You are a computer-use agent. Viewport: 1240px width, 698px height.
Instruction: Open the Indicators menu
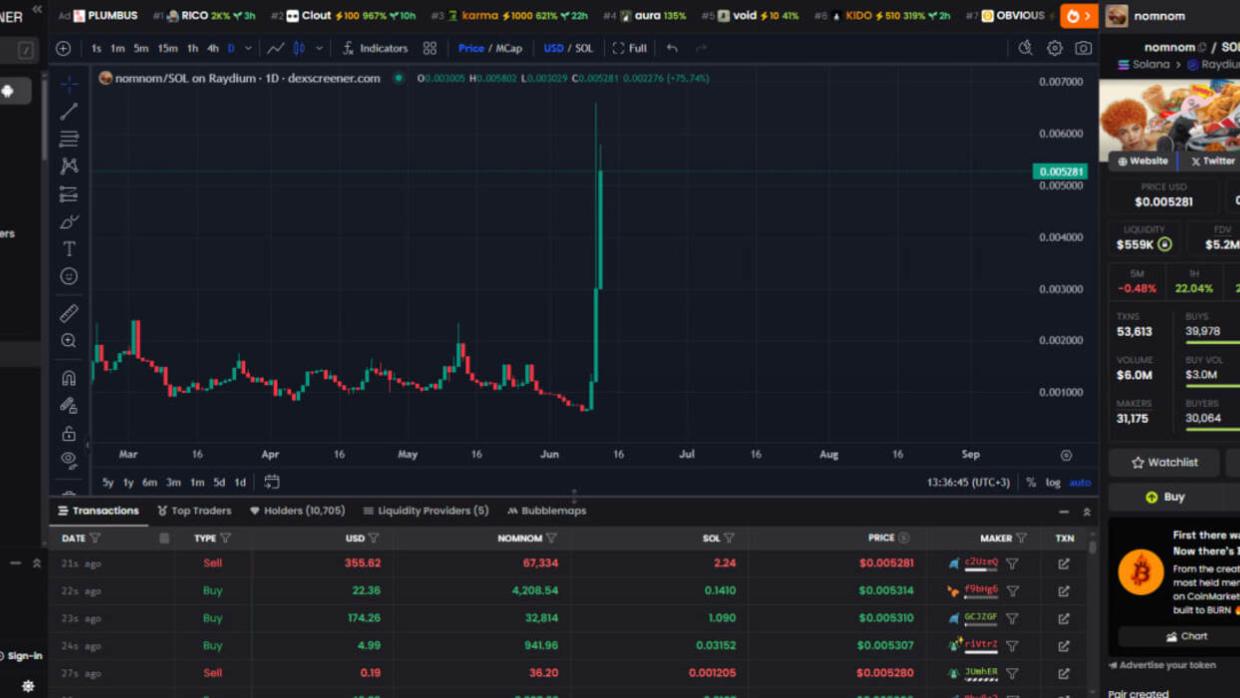(375, 48)
